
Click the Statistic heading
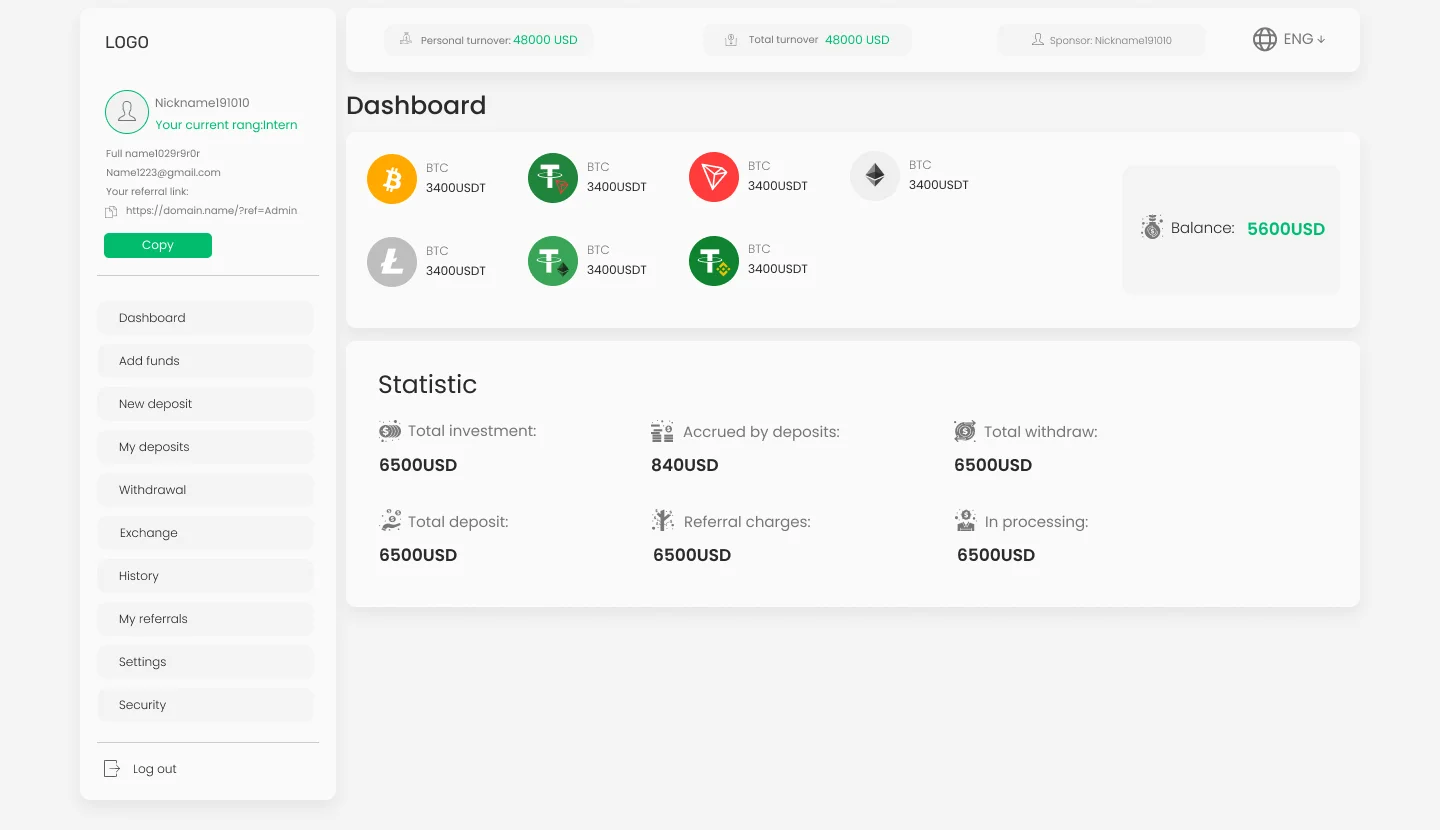pyautogui.click(x=427, y=384)
